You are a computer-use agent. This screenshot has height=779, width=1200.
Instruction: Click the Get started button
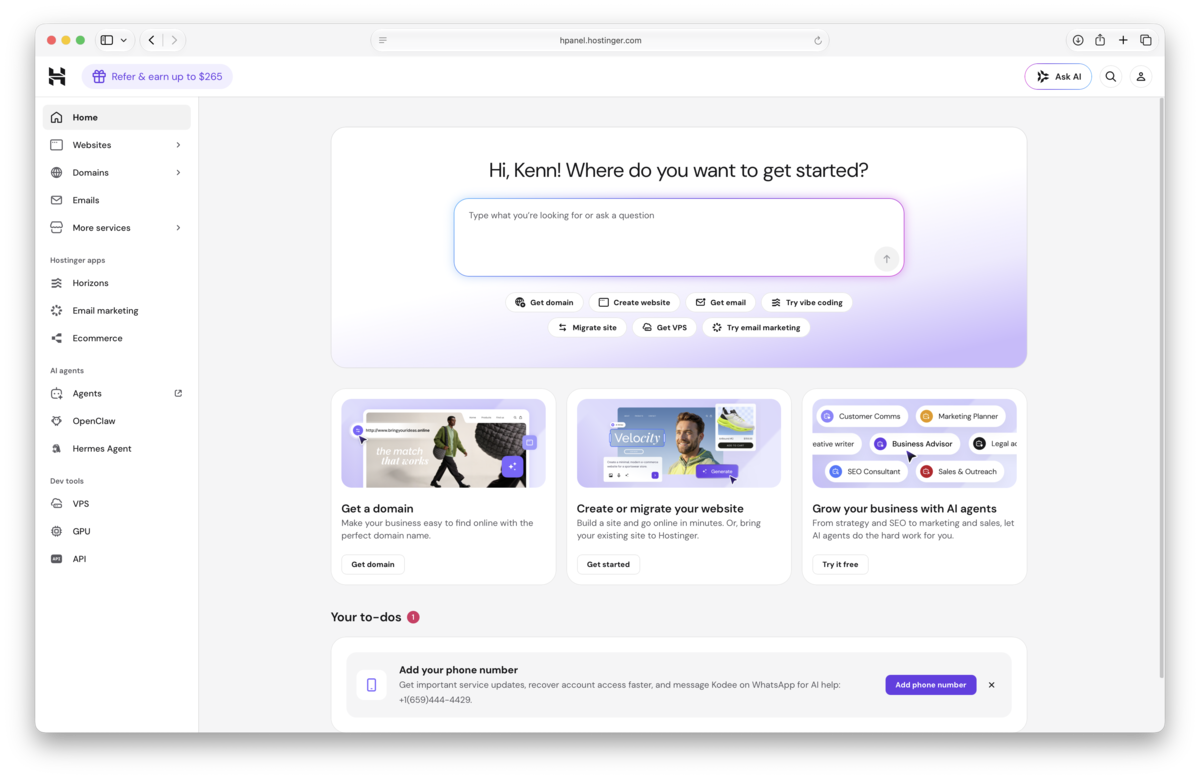pos(608,564)
